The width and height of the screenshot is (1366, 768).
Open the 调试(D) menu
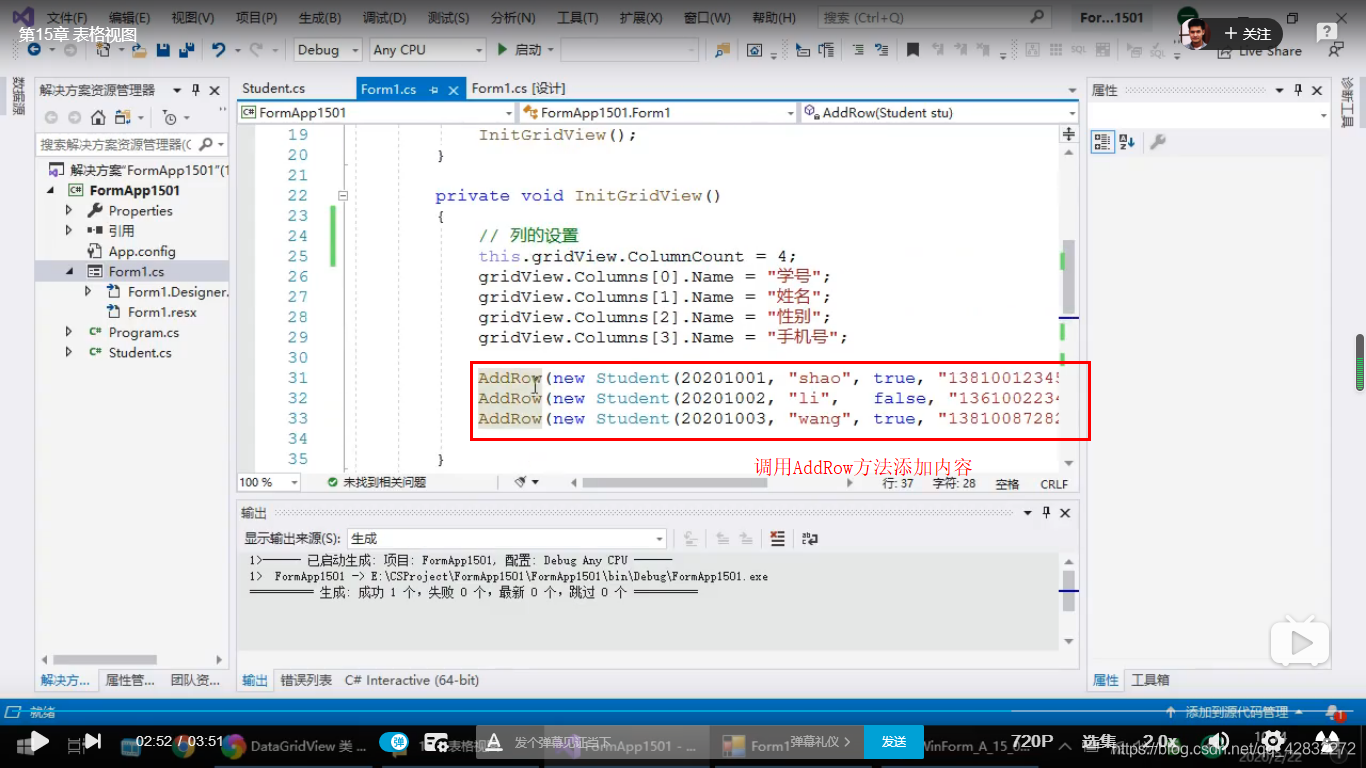click(384, 18)
